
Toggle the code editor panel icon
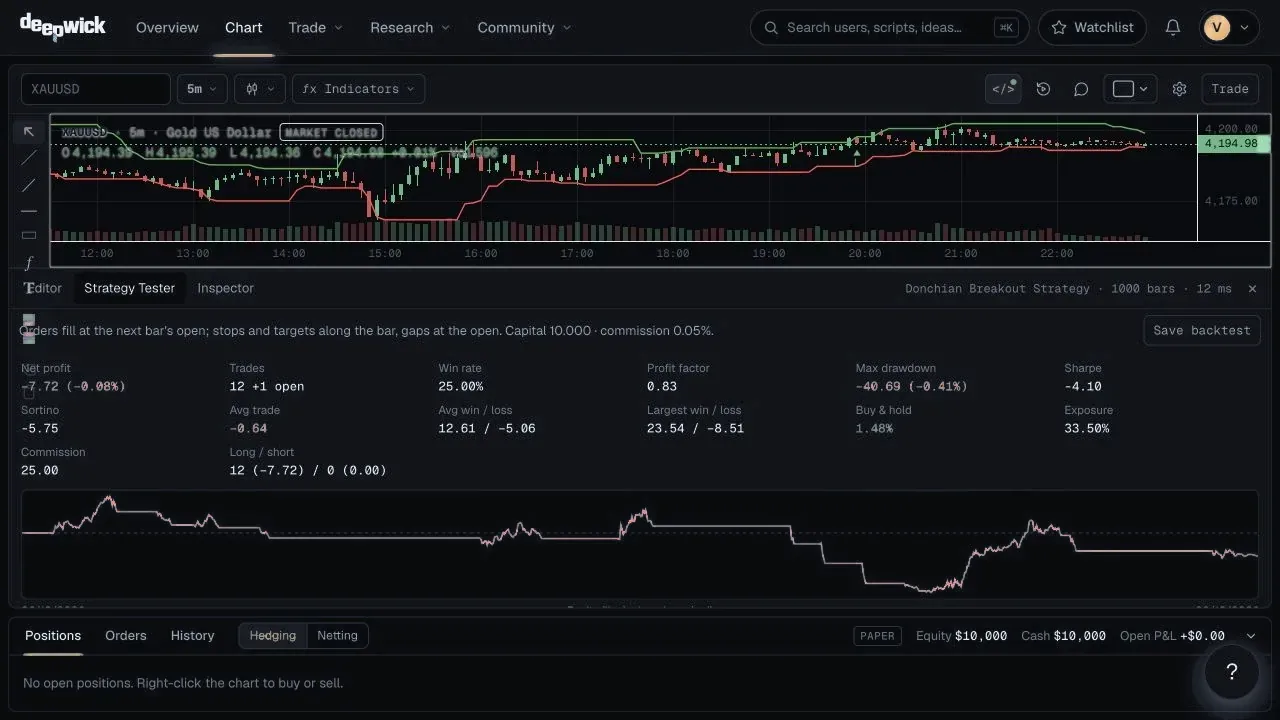coord(1003,89)
